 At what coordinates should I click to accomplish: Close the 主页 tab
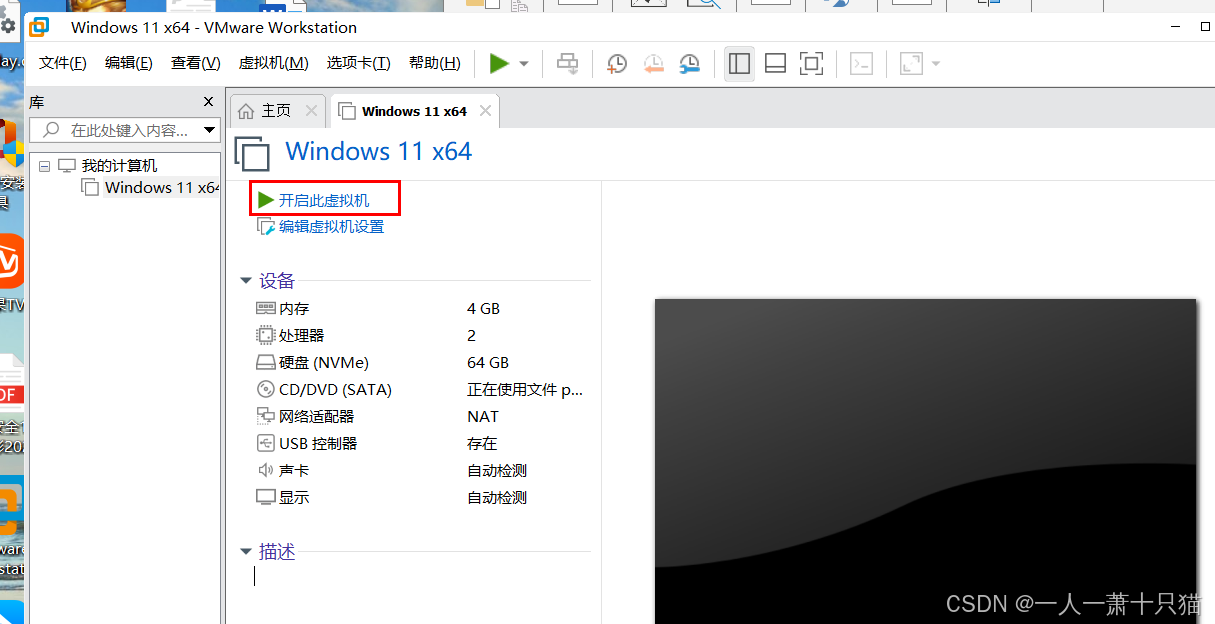(311, 111)
